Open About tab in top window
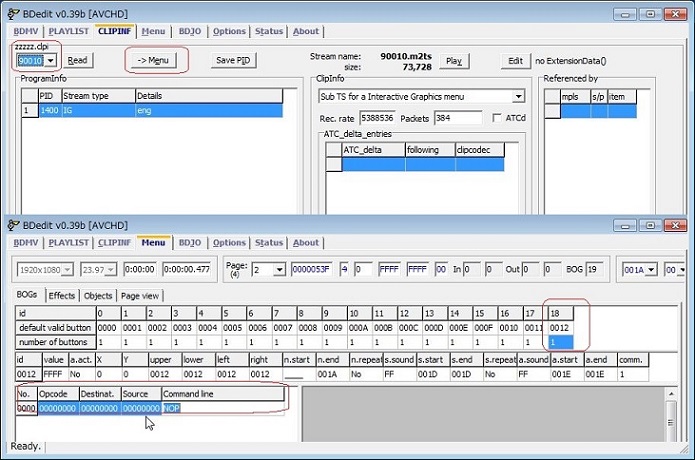Screen dimensions: 695x460 pos(306,31)
